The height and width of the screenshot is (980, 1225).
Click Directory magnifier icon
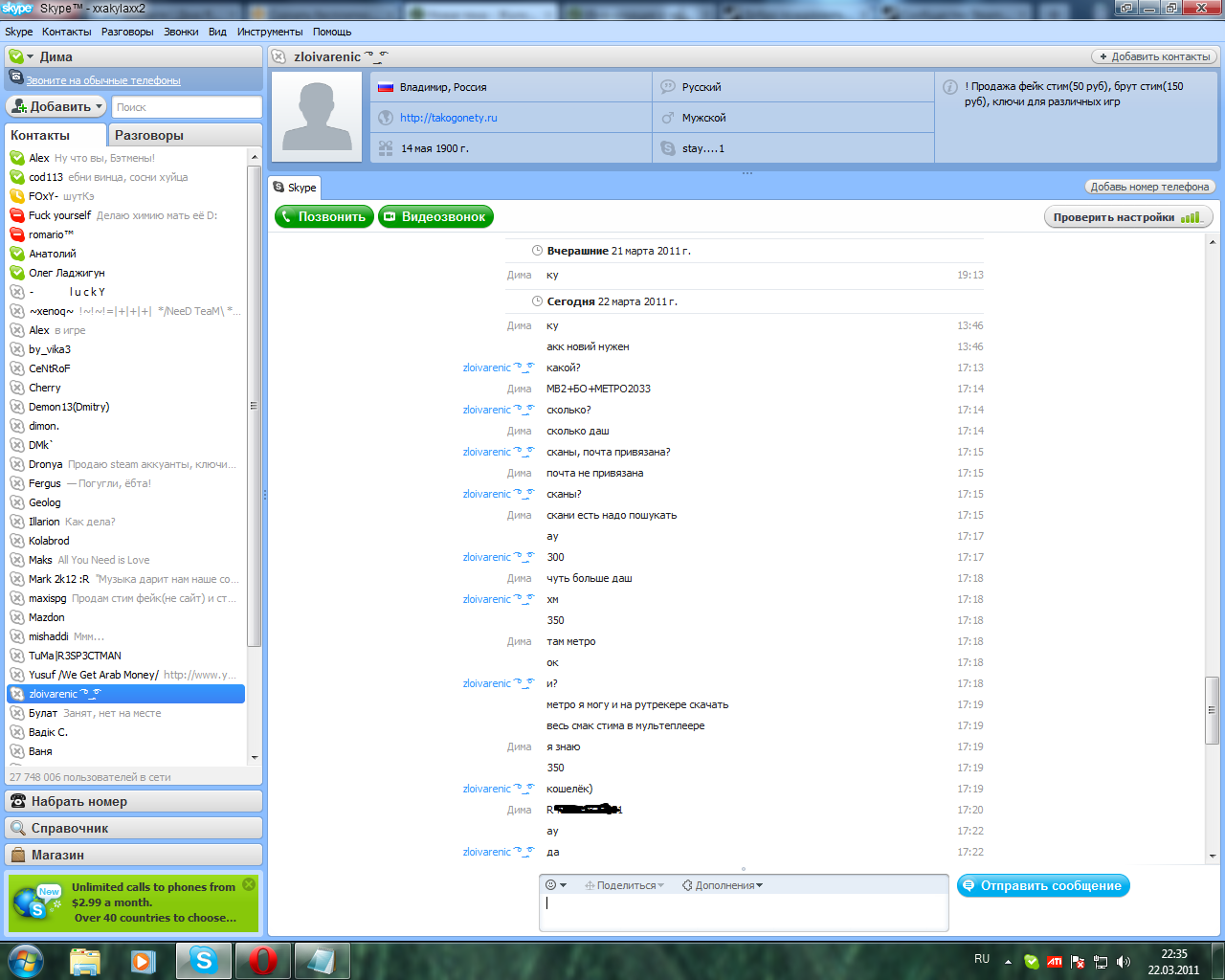[18, 828]
